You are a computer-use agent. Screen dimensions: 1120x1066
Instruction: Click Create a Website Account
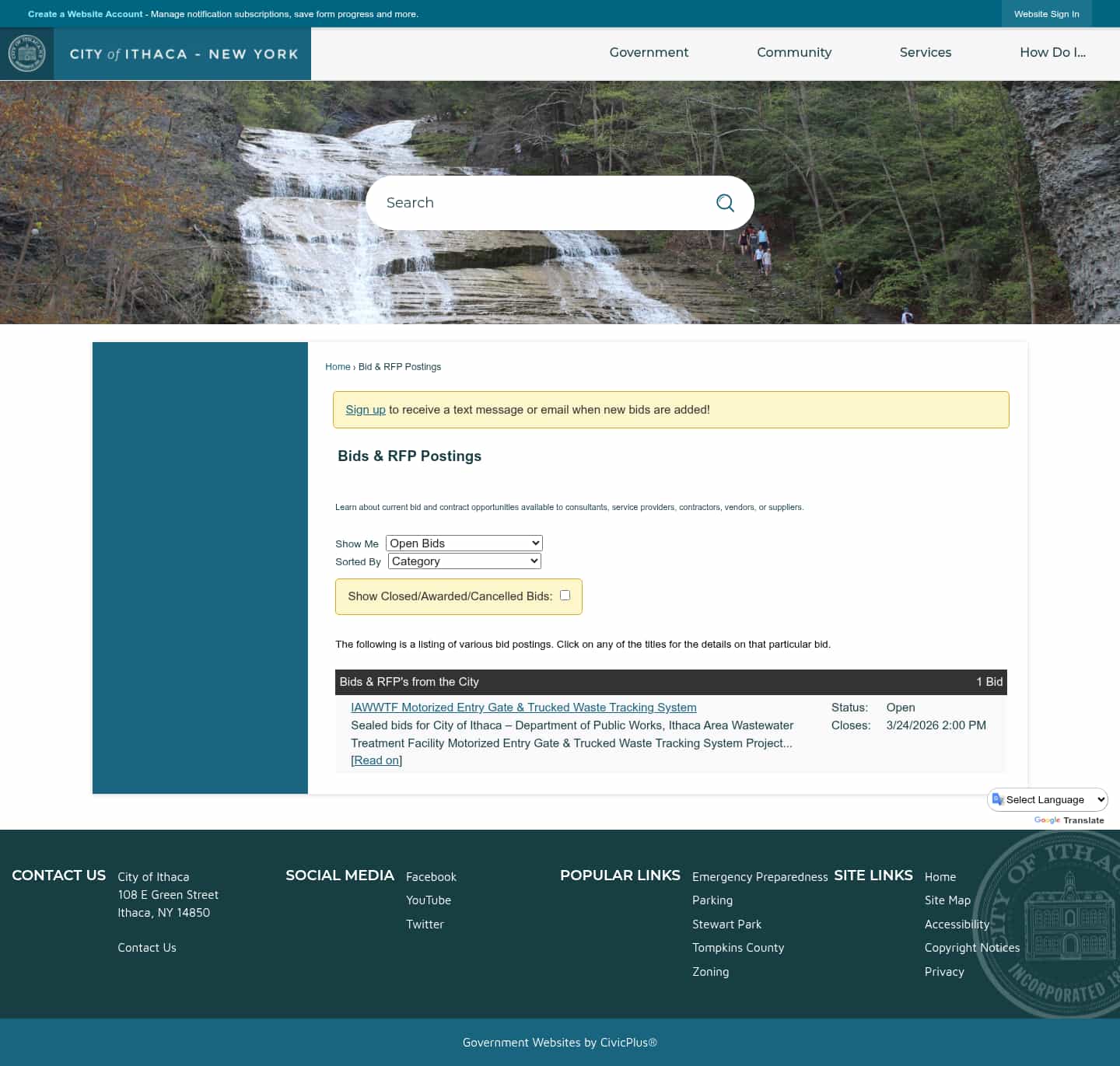[x=86, y=13]
